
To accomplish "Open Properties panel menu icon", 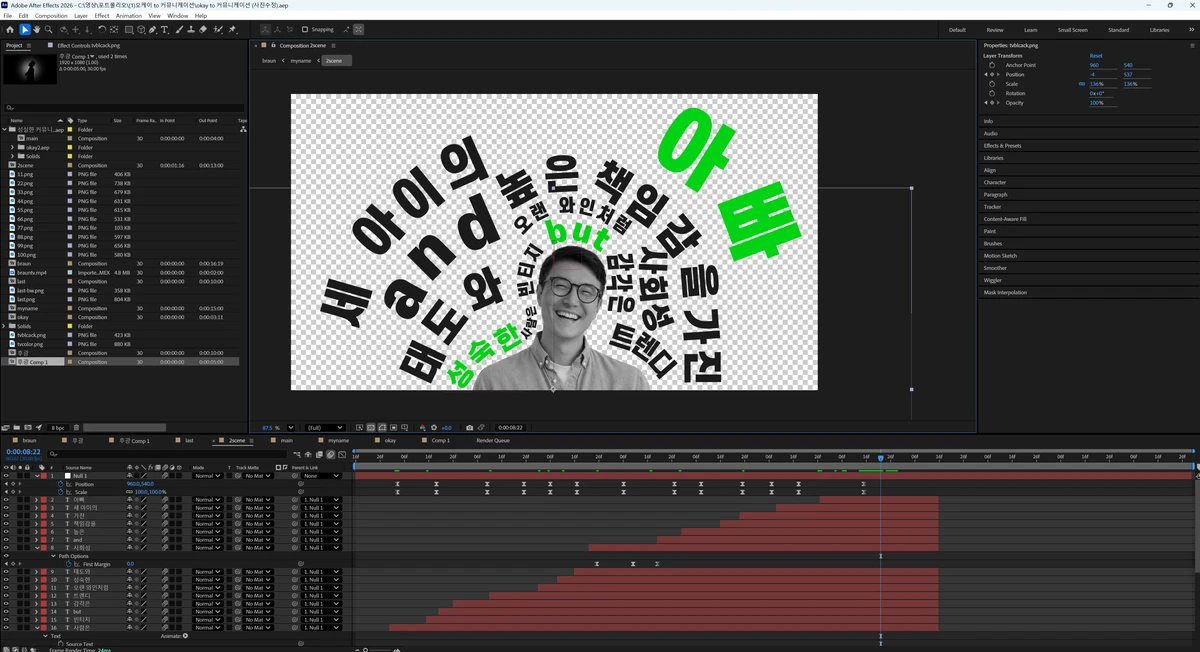I will point(1192,46).
